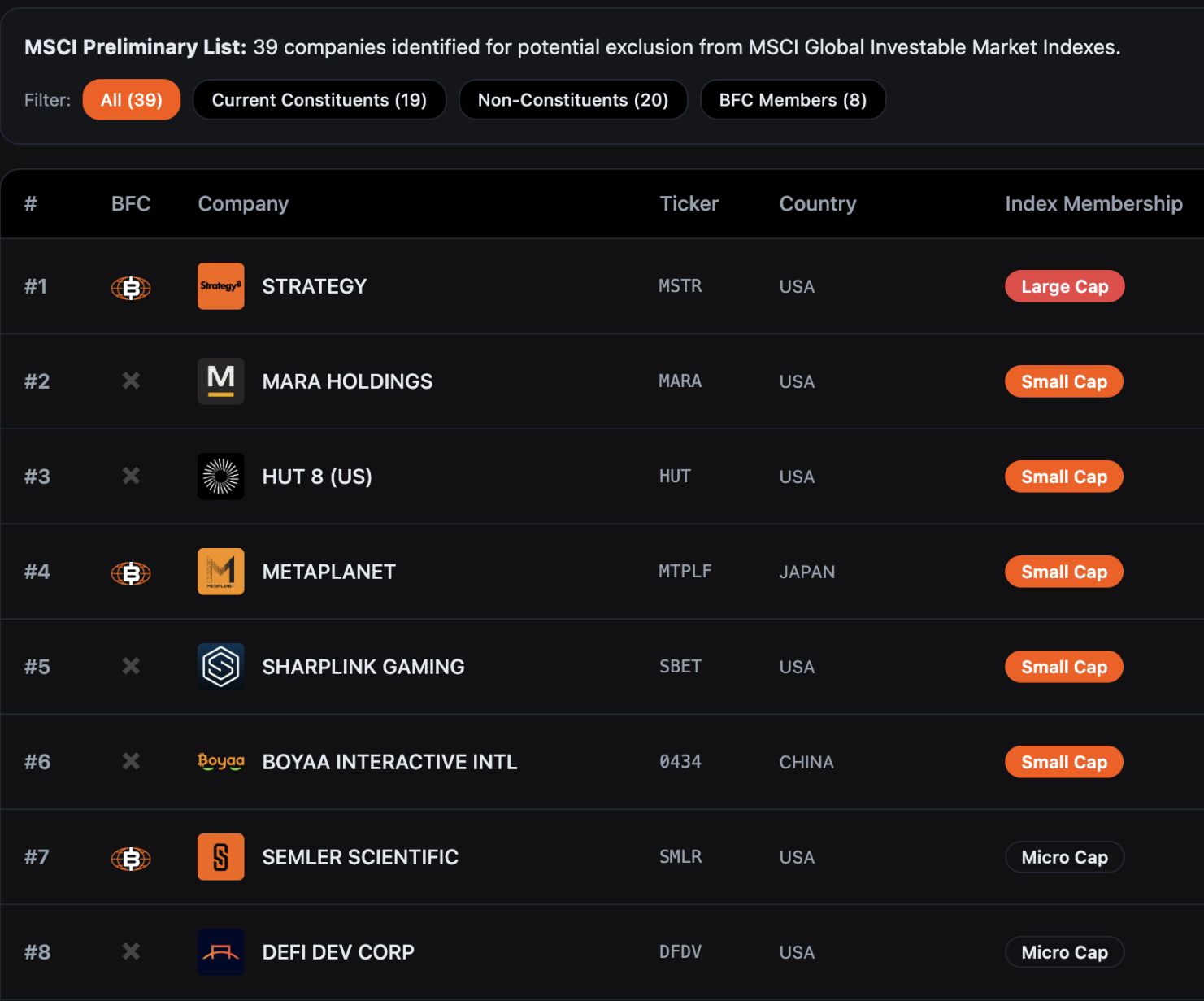Select the Hut 8 starburst logo
Image resolution: width=1204 pixels, height=1001 pixels.
(220, 477)
